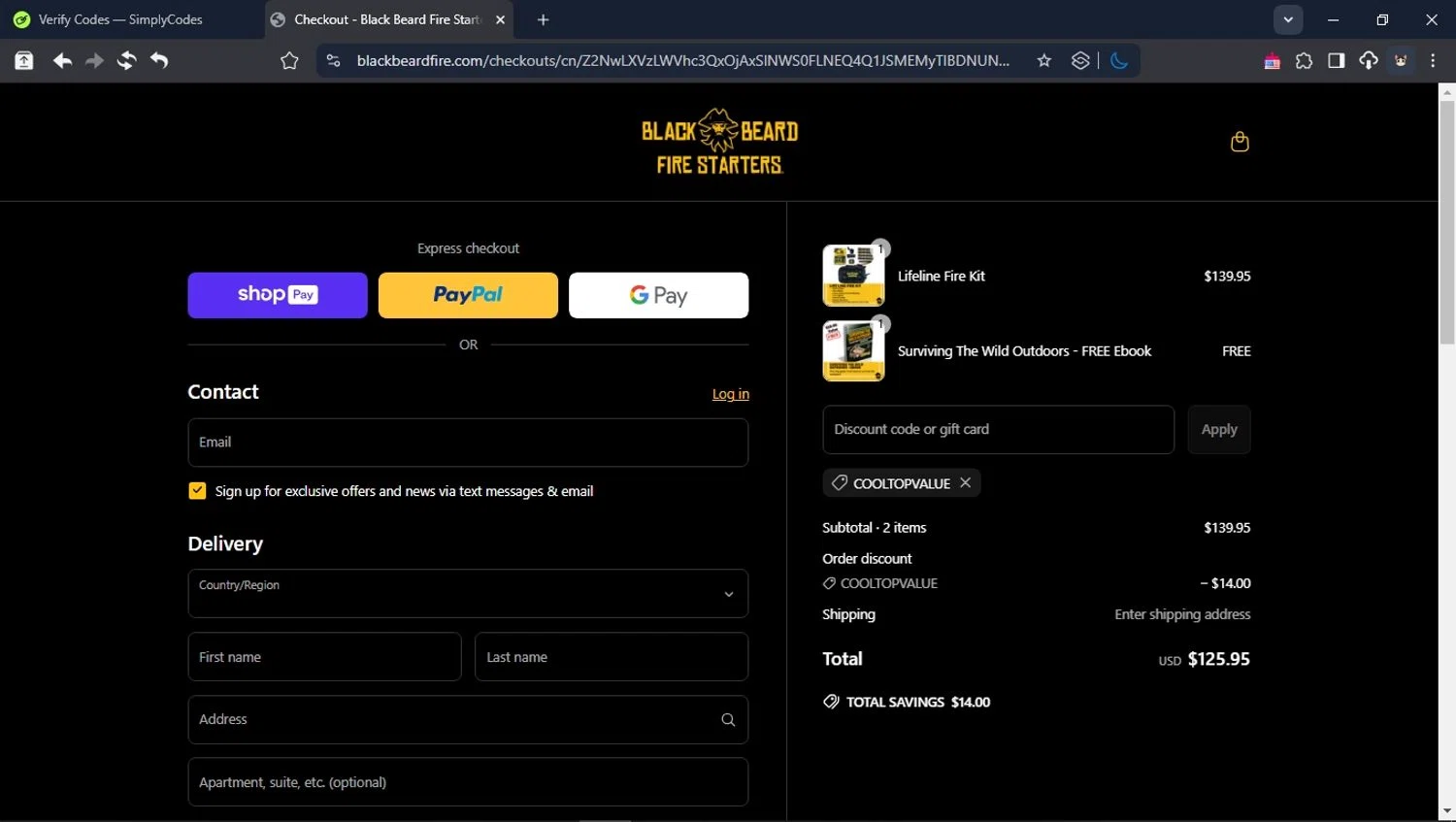Focus the First name field
1456x822 pixels.
[324, 657]
